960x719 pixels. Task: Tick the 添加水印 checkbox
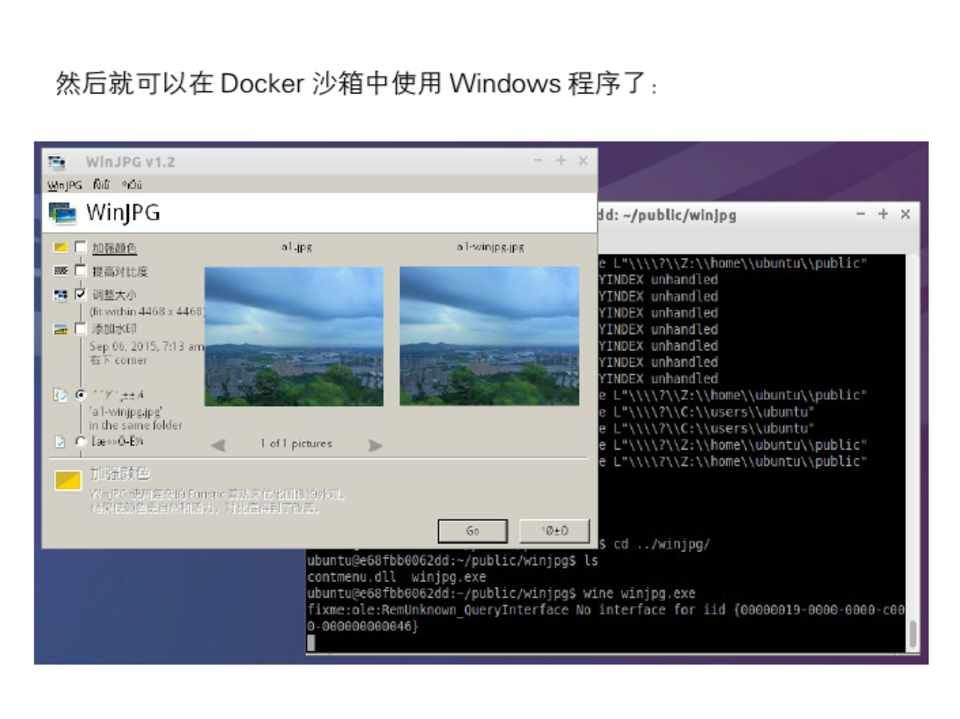81,328
